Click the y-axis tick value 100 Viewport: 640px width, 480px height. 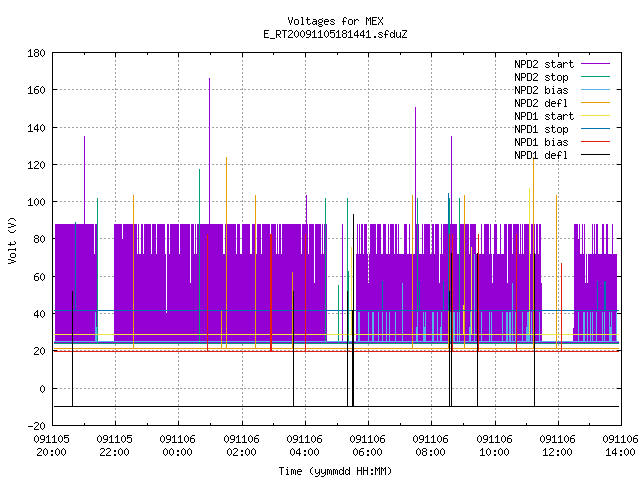click(36, 202)
